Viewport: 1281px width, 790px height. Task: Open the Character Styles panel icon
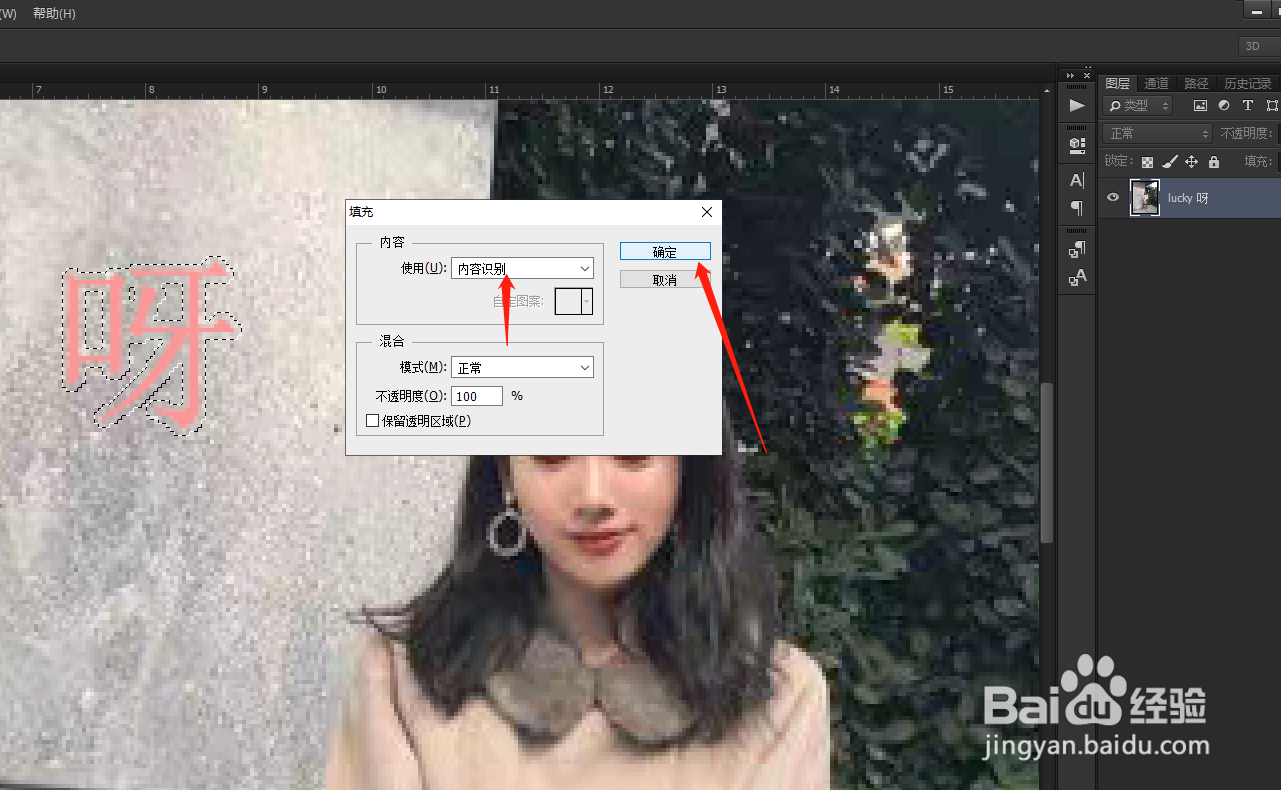[1076, 278]
